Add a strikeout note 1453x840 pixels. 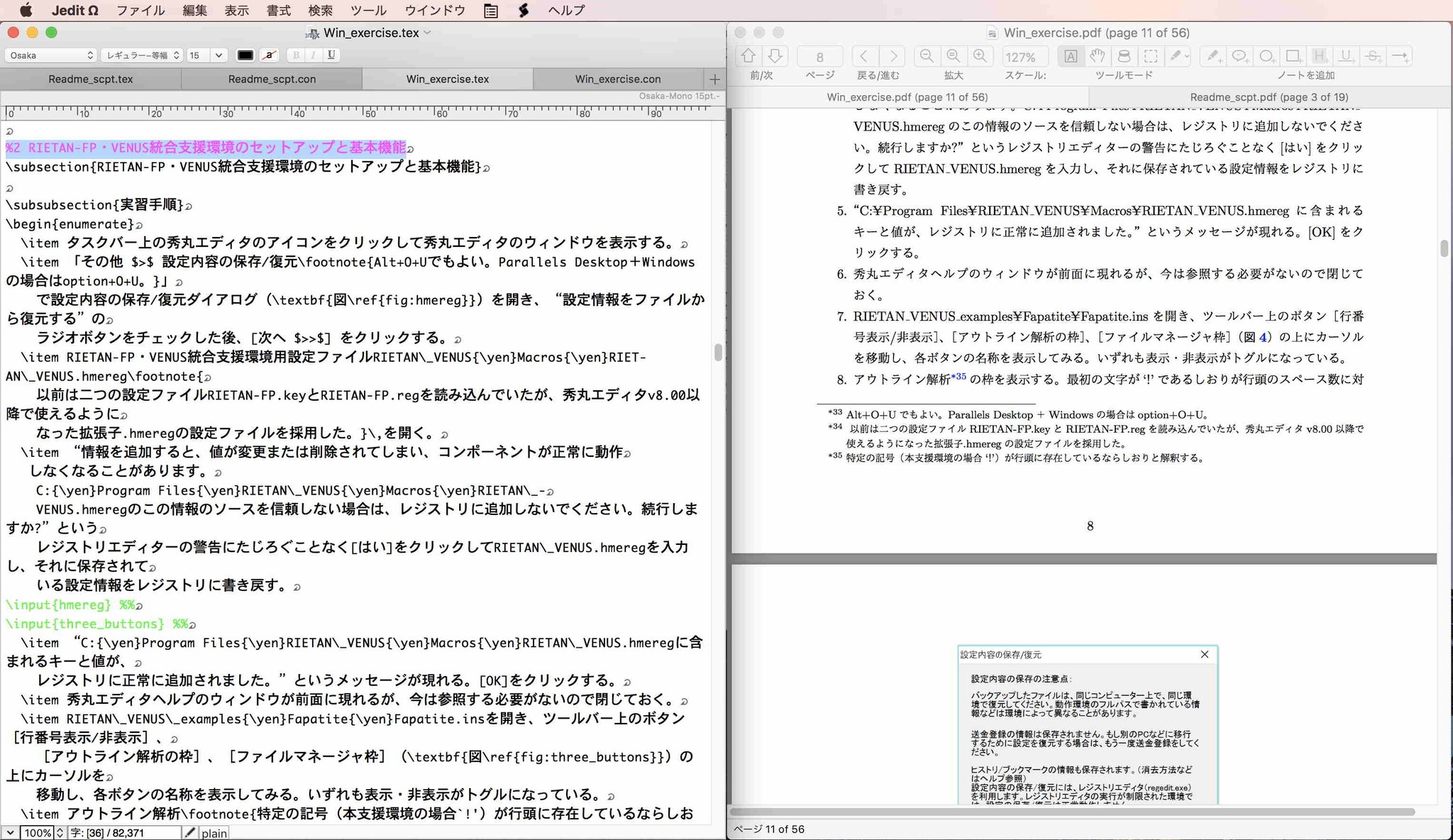(1373, 56)
